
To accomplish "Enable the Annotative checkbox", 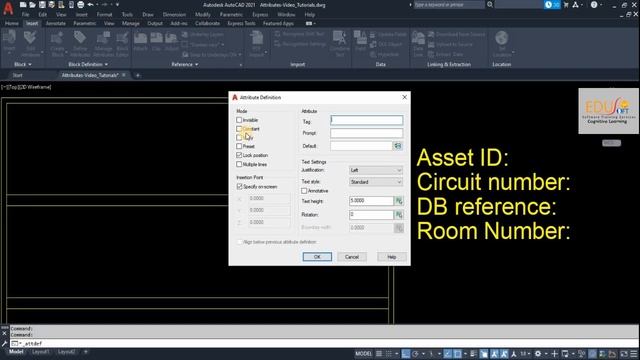I will (x=304, y=191).
